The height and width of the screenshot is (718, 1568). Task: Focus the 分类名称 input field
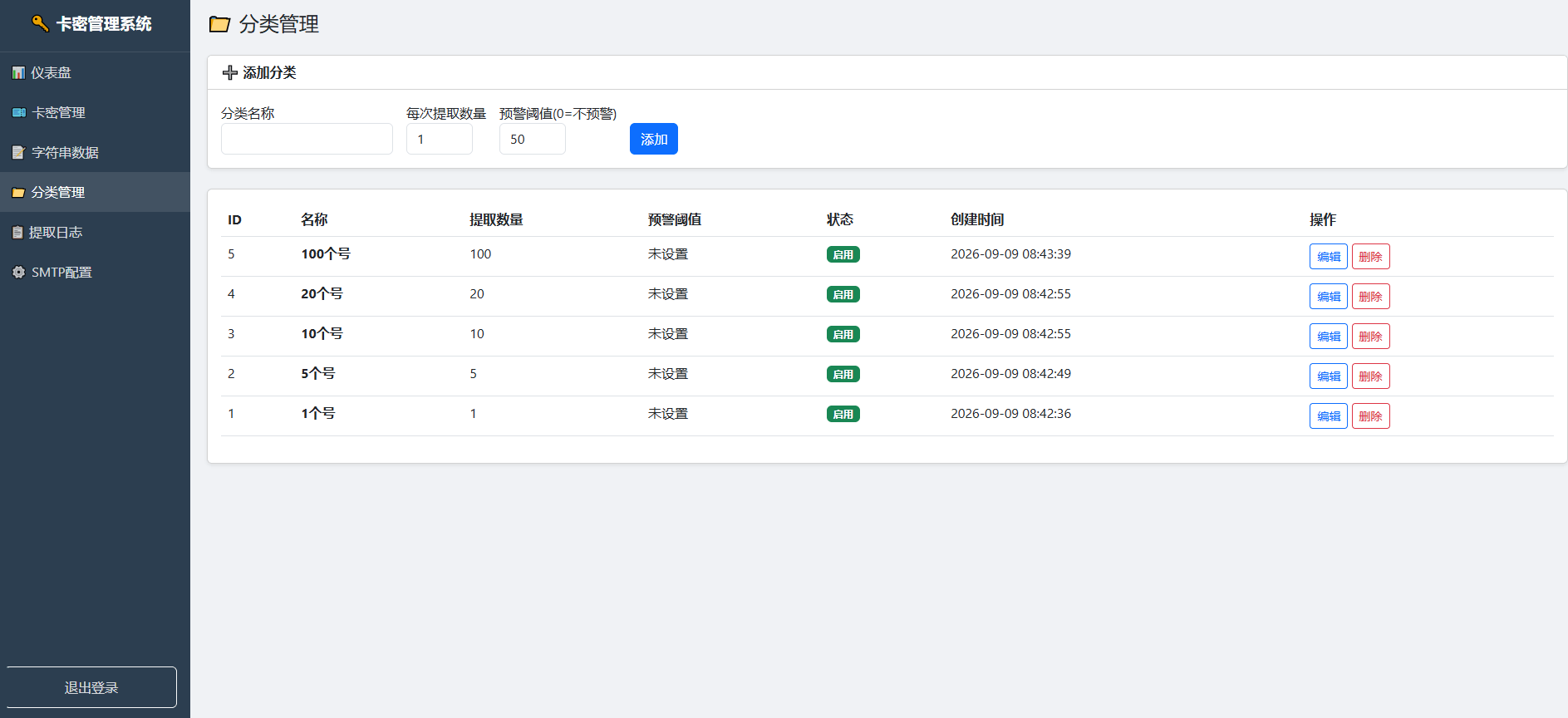click(307, 139)
